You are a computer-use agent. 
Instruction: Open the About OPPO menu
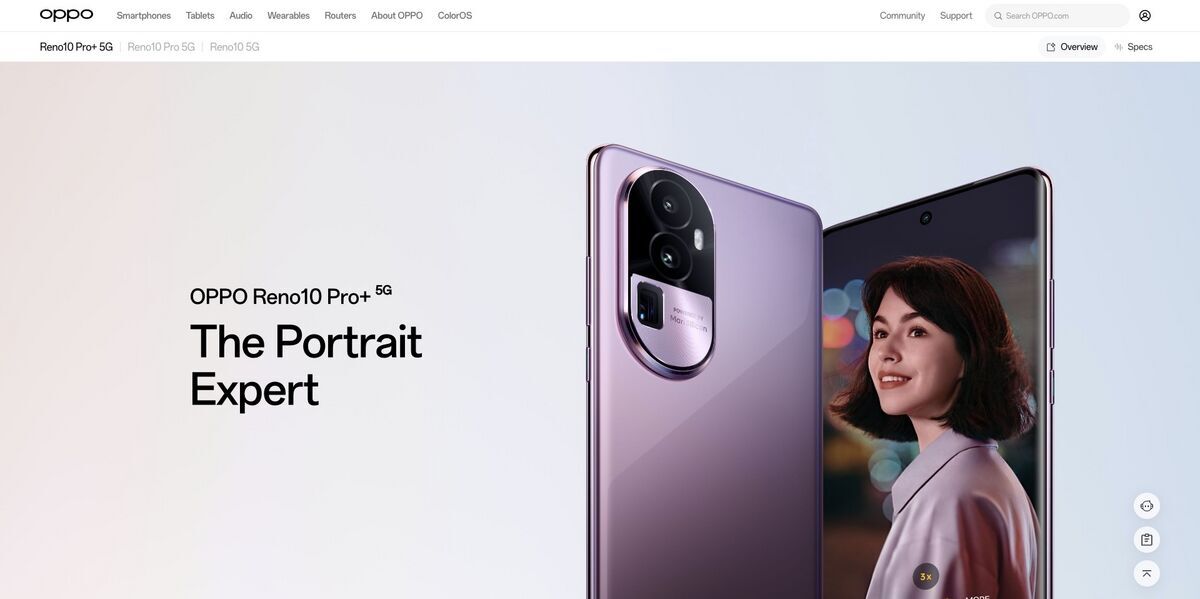point(397,15)
